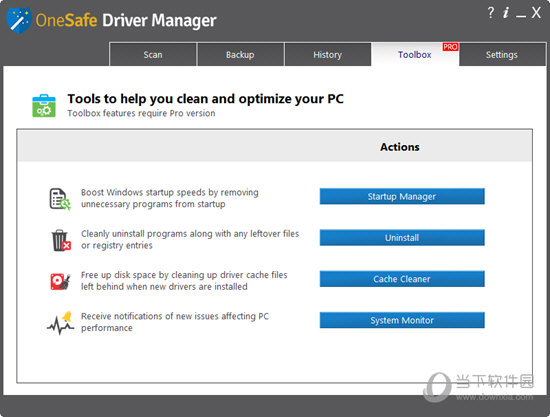Close the OneSafe Driver Manager window

coord(536,13)
